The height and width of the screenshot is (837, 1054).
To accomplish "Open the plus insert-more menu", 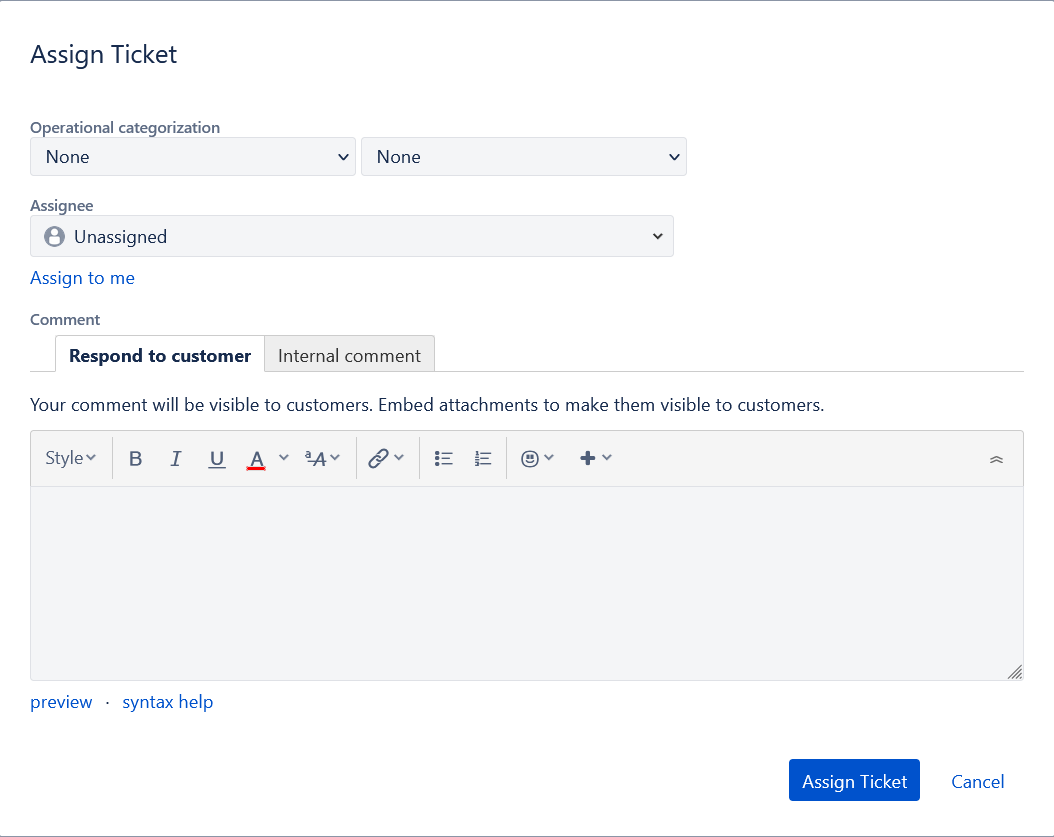I will tap(596, 459).
